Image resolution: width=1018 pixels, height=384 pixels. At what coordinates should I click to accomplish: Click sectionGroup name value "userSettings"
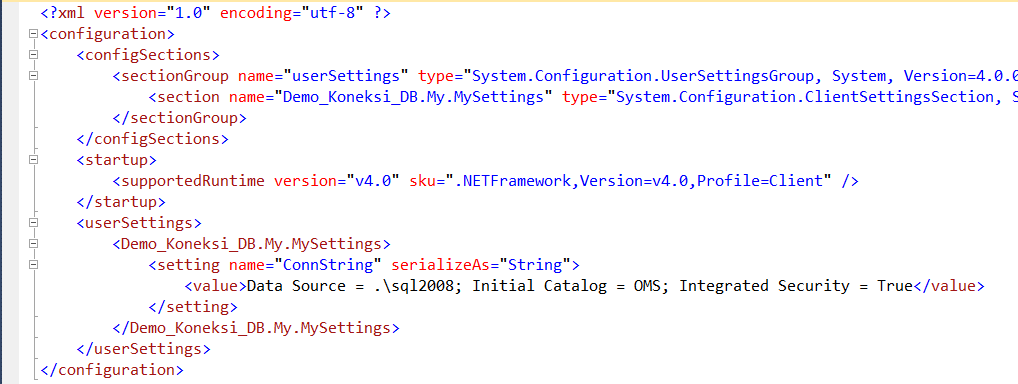(347, 75)
